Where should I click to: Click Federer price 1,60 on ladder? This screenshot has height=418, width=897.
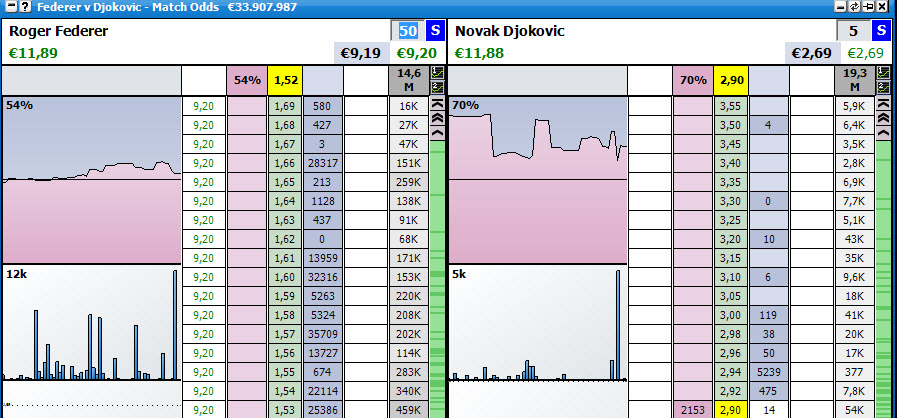[285, 277]
